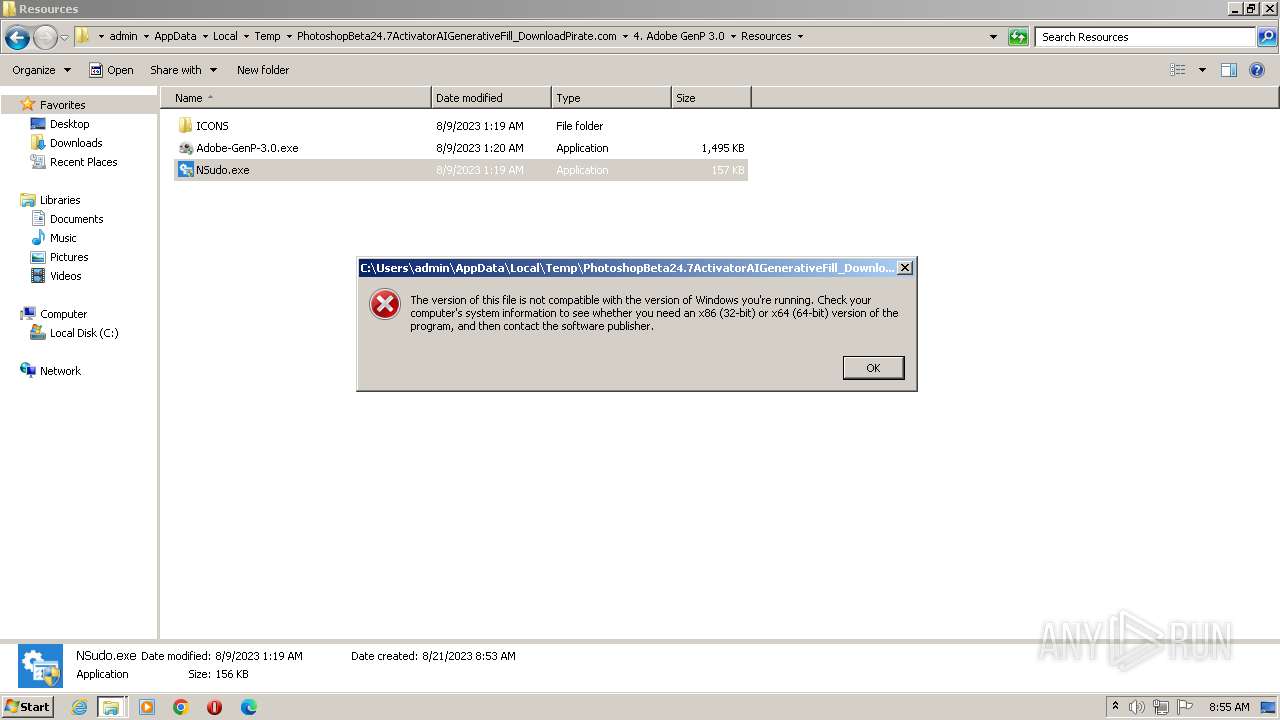The image size is (1280, 720).
Task: Click the search magnifier icon
Action: (x=1267, y=37)
